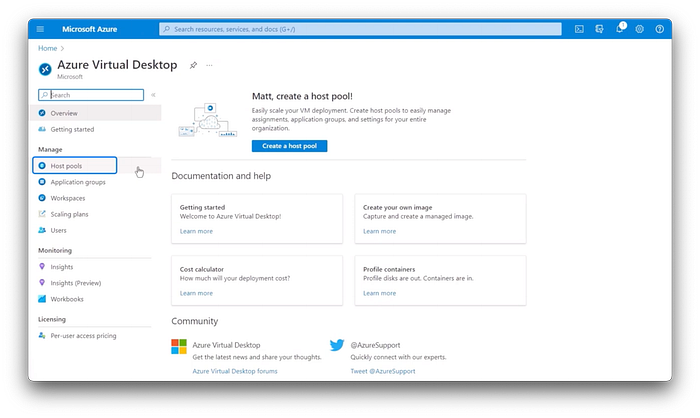Screen dimensions: 700x418
Task: Click 'Profile containers' card title
Action: [389, 269]
